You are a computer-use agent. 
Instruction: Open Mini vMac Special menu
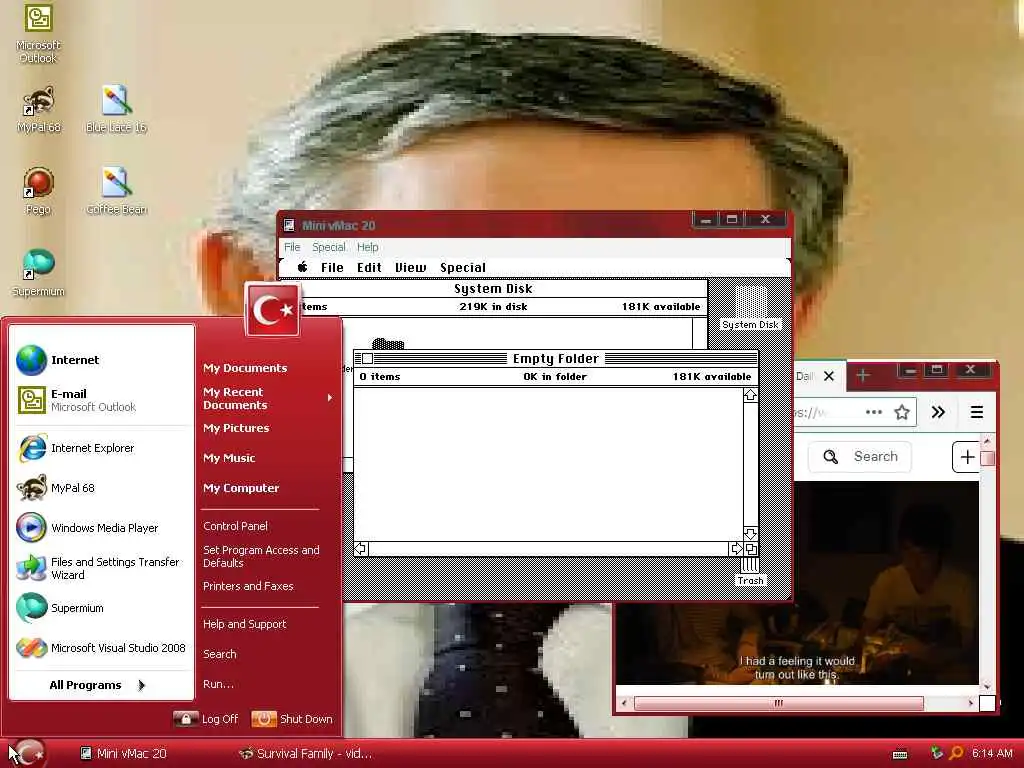tap(328, 247)
